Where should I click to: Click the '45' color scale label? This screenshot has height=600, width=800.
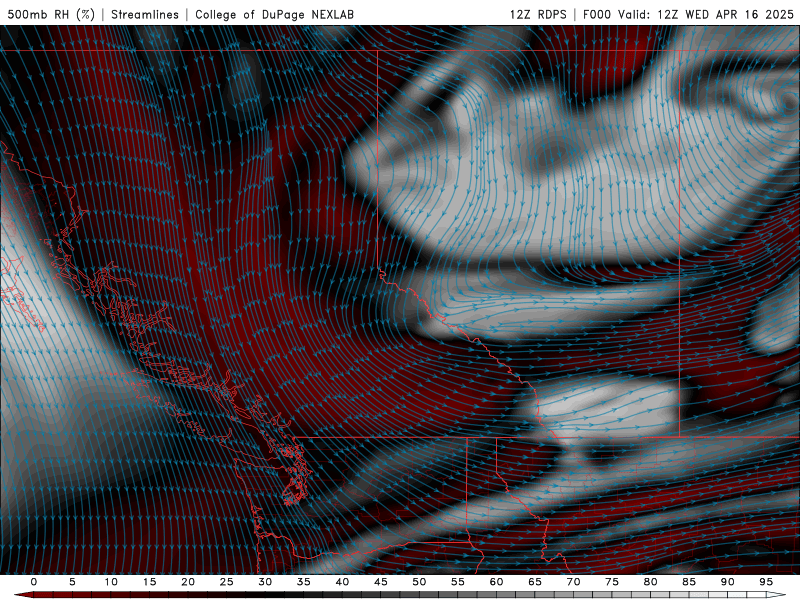(381, 582)
